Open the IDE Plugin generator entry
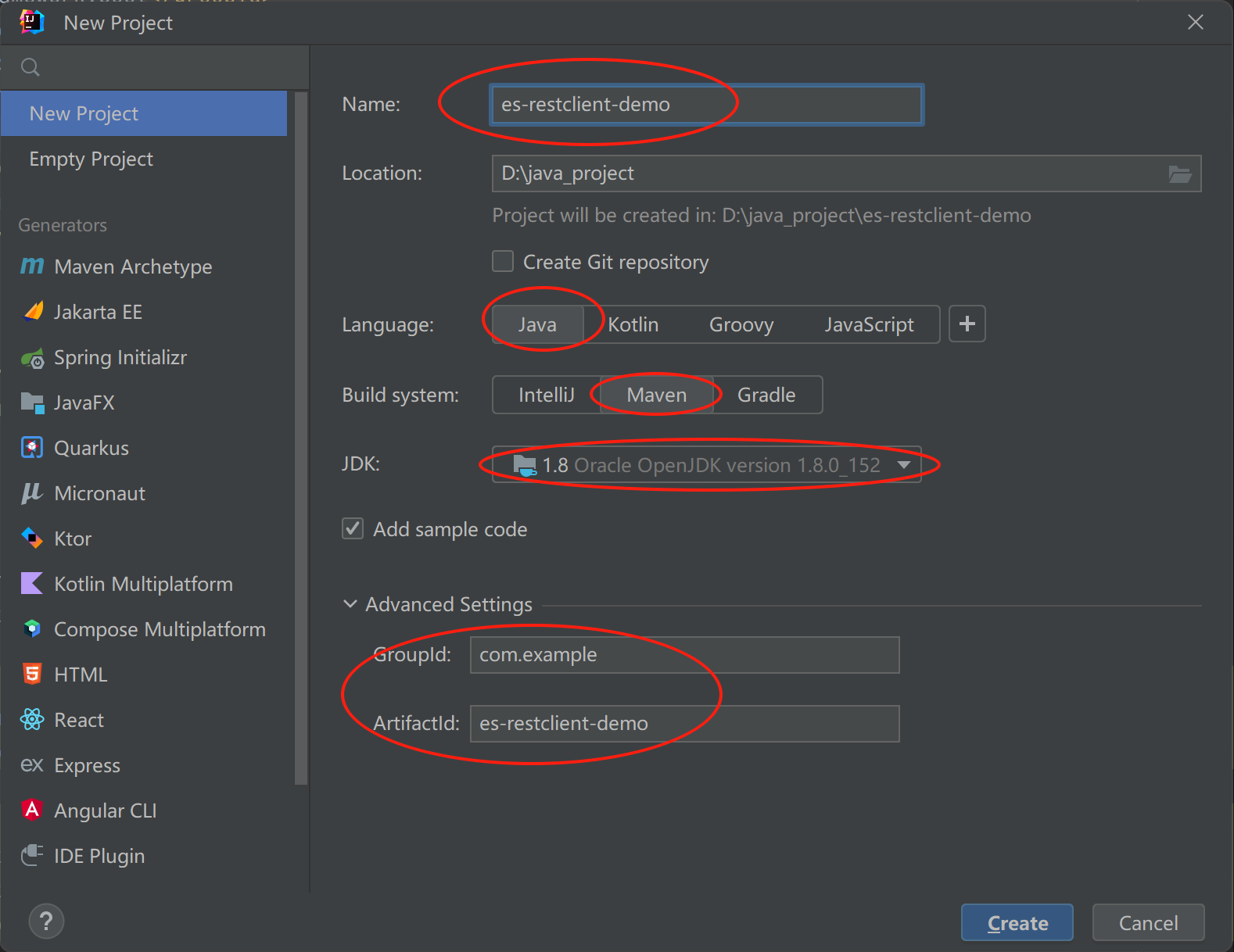Screen dimensions: 1234x952 (144, 856)
